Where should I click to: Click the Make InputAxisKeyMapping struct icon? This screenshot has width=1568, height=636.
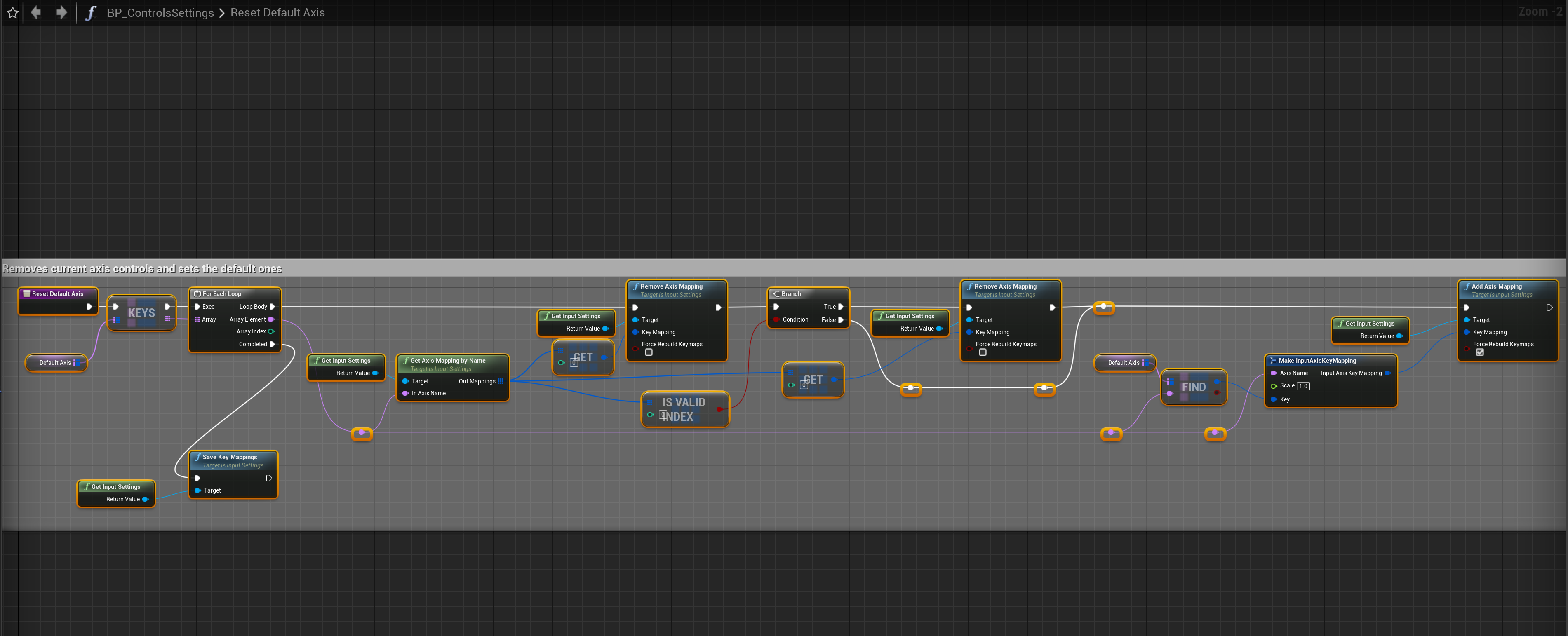click(x=1273, y=361)
